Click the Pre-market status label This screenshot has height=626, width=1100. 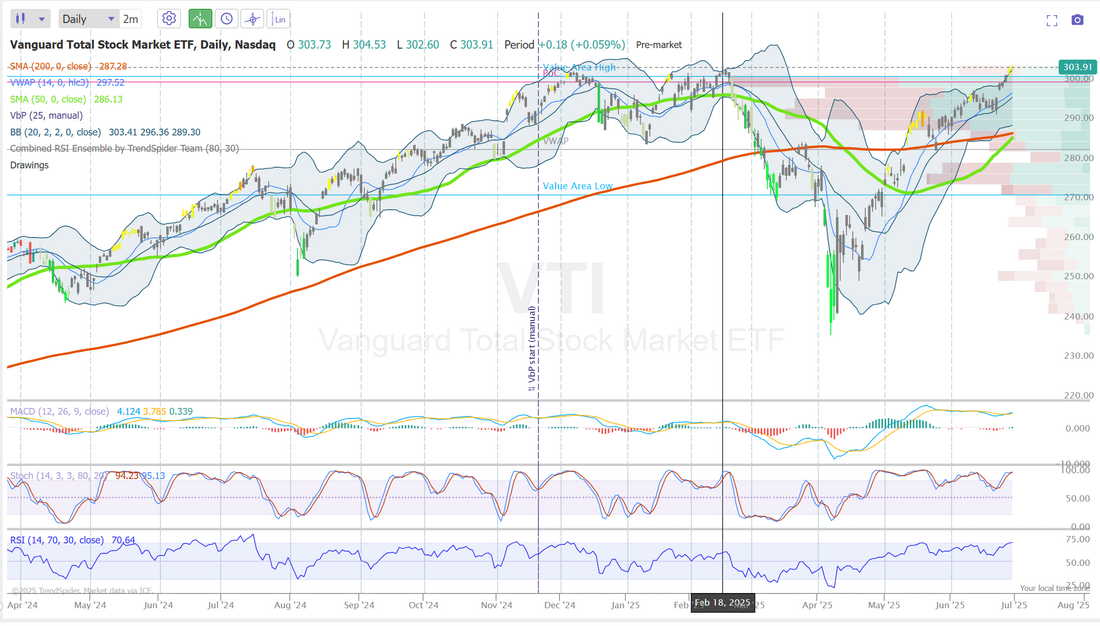[659, 44]
